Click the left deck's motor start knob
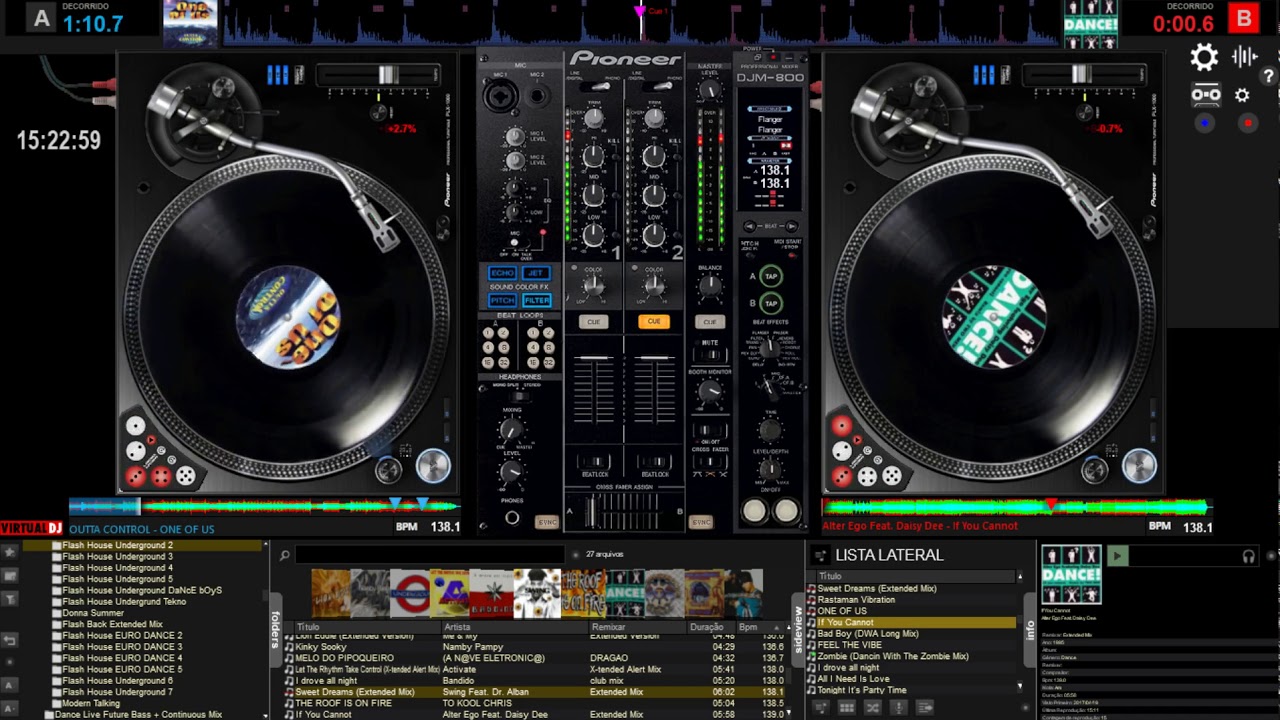Image resolution: width=1280 pixels, height=720 pixels. click(389, 469)
